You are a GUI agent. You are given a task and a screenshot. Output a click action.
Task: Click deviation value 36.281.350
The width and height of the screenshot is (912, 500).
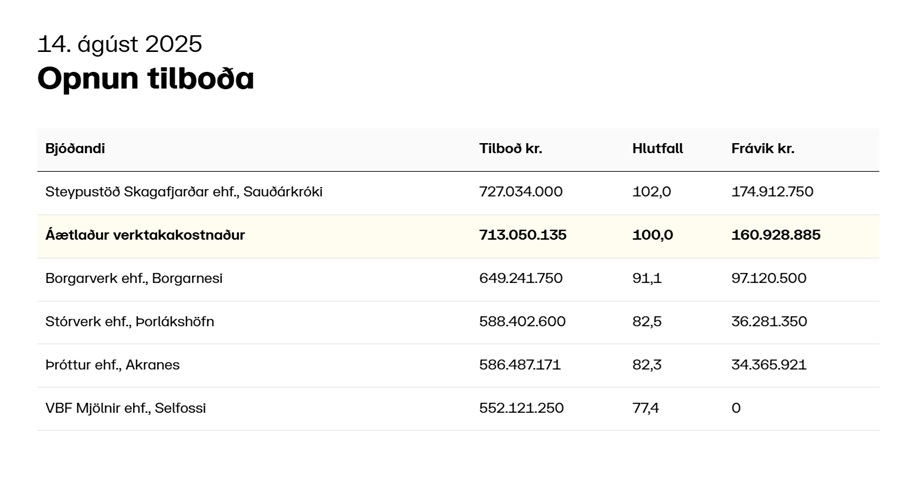point(769,322)
